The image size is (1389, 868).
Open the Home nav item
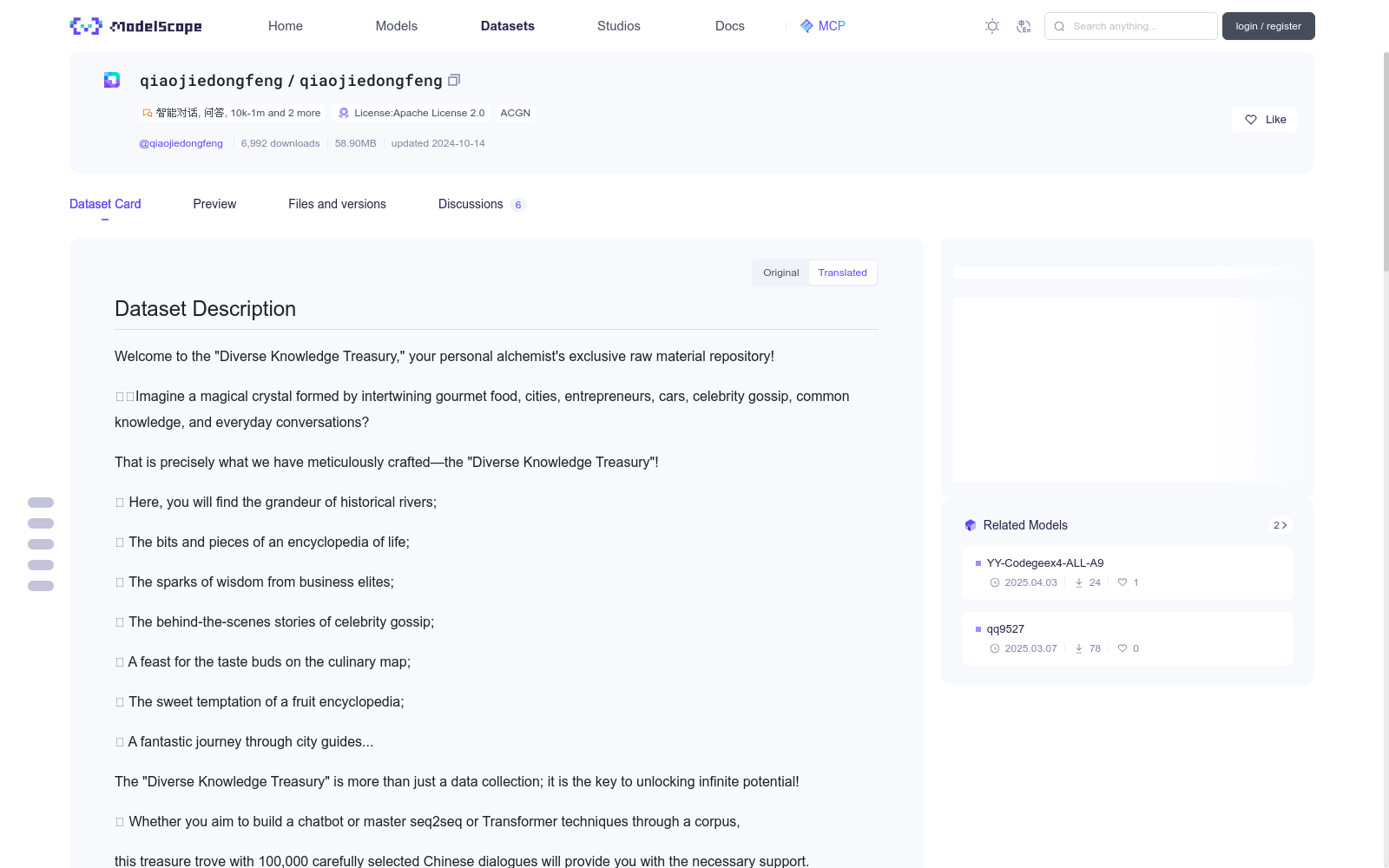point(286,26)
